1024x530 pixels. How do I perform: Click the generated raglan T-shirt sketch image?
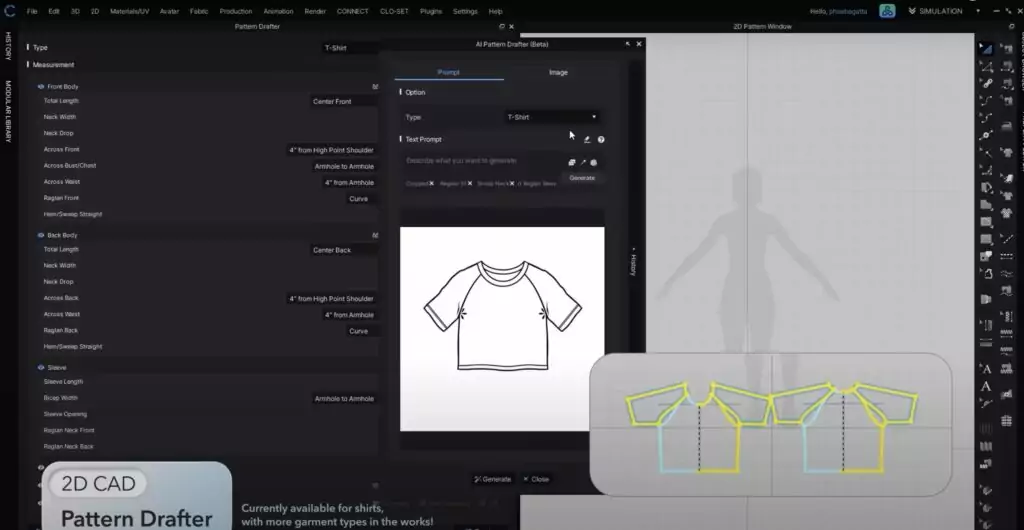point(502,329)
